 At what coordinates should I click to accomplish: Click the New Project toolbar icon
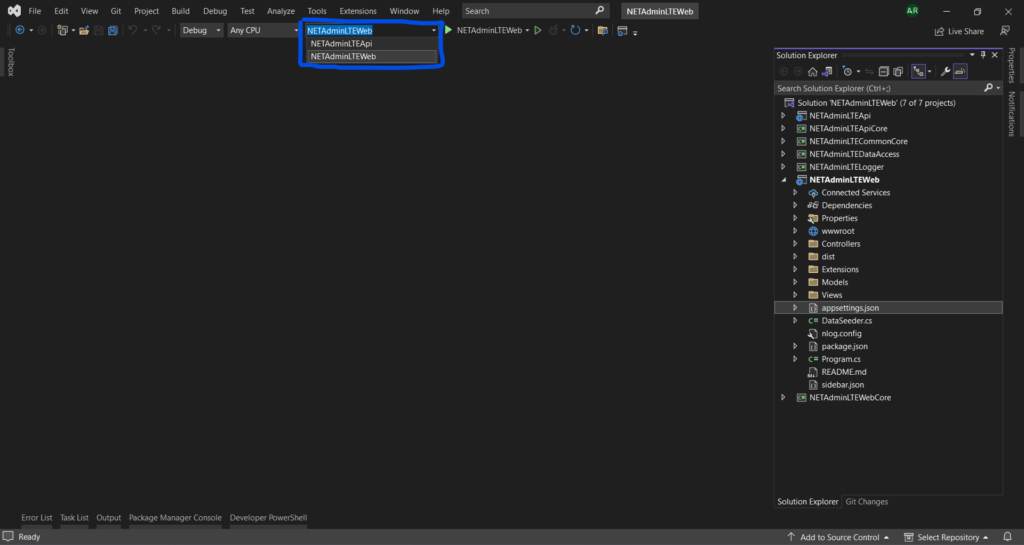point(63,30)
